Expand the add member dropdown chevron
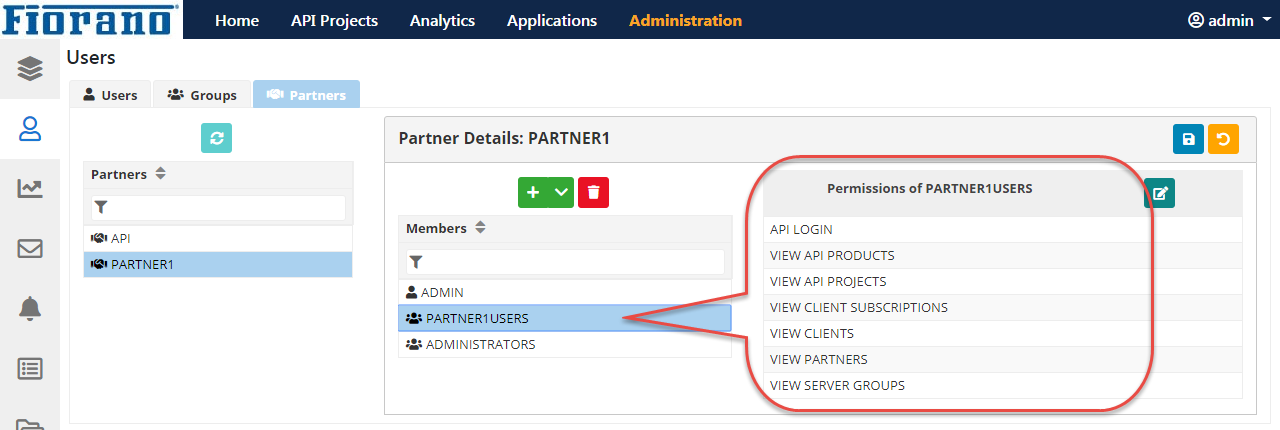The height and width of the screenshot is (430, 1280). [x=561, y=192]
